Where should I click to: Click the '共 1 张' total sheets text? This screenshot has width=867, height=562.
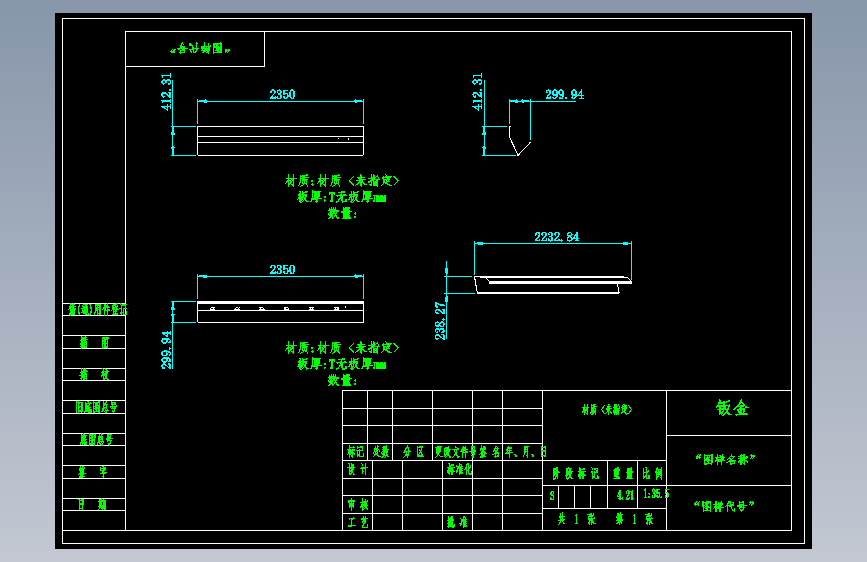[577, 519]
